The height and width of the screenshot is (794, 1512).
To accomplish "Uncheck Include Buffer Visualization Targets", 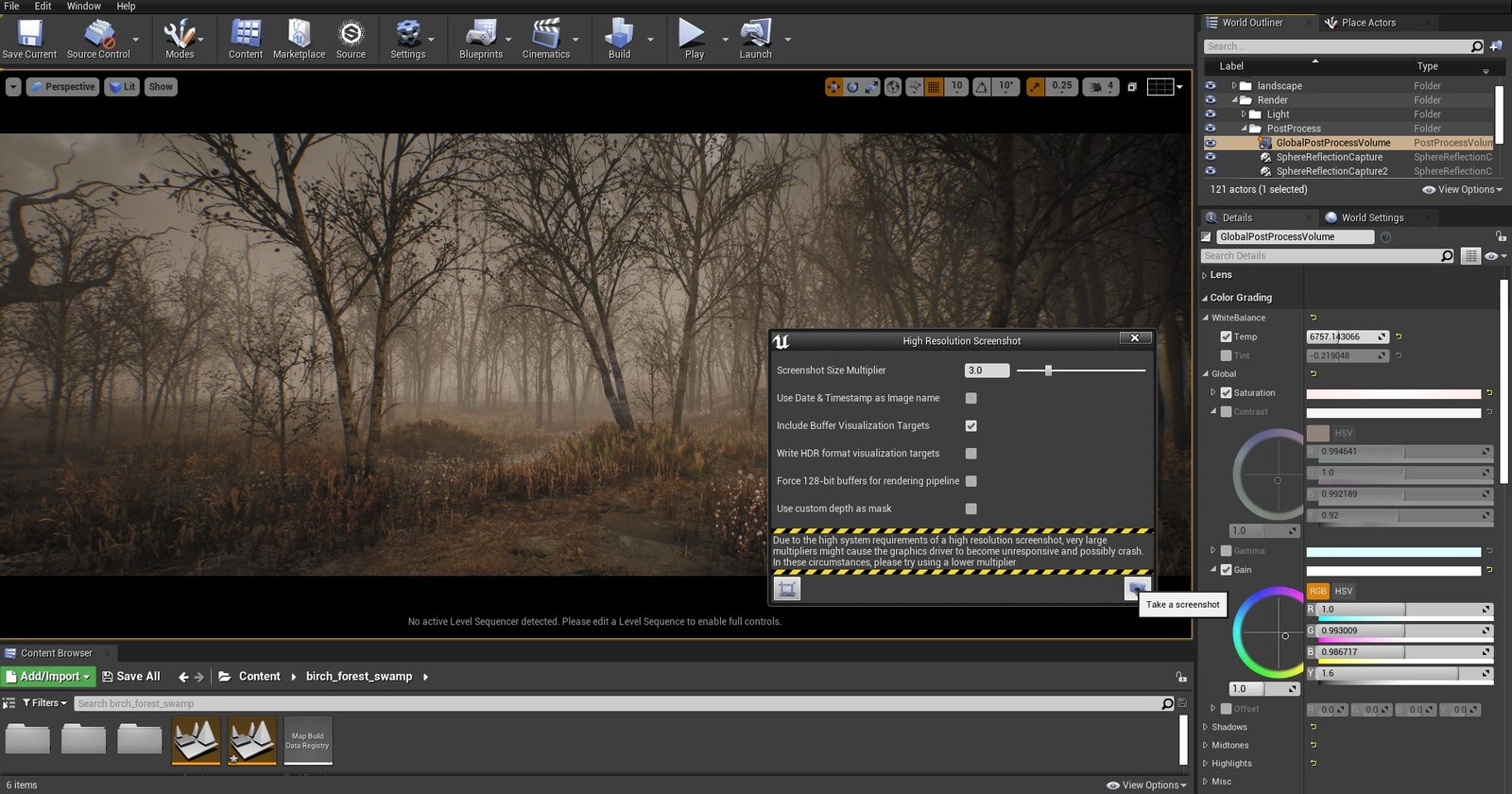I will tap(971, 426).
